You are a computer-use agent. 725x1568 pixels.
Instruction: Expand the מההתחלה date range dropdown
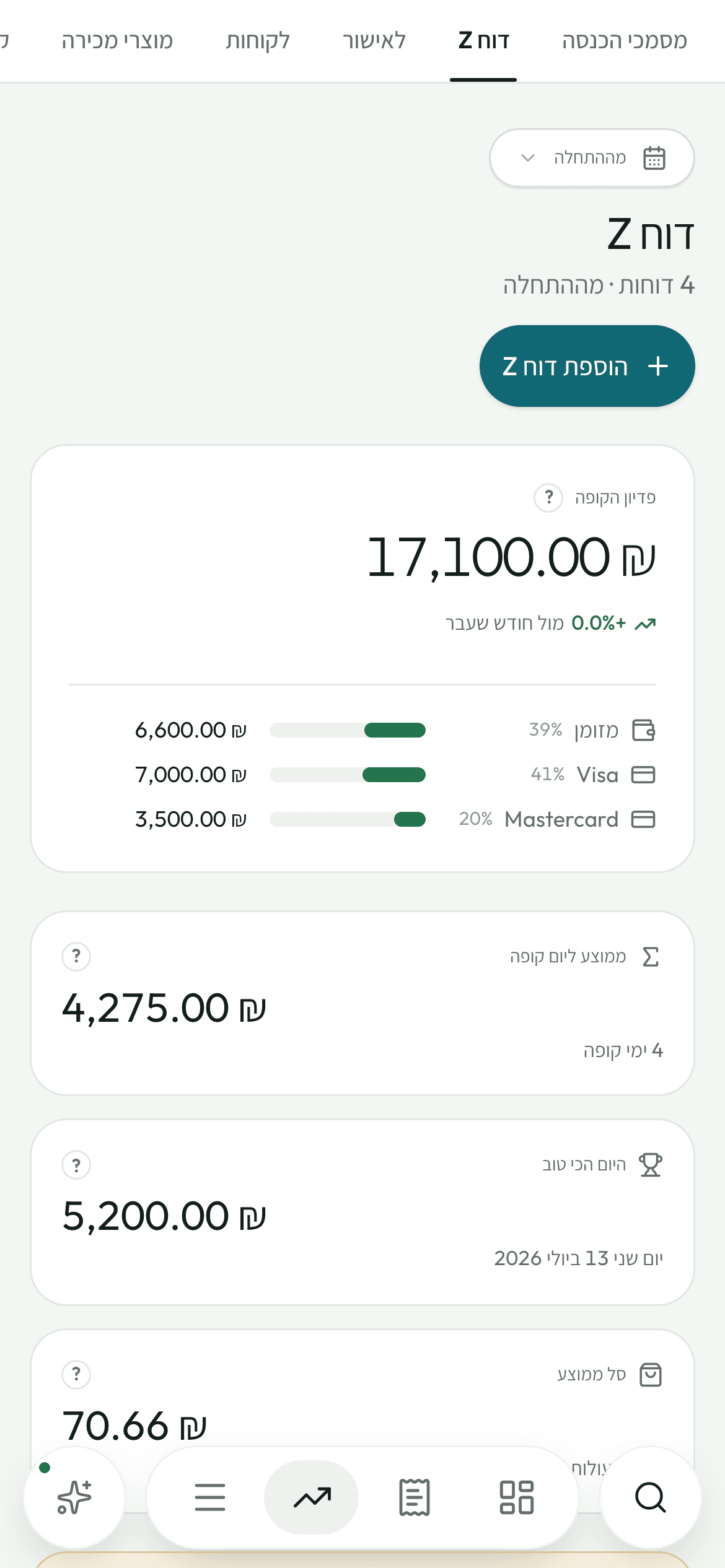coord(592,158)
